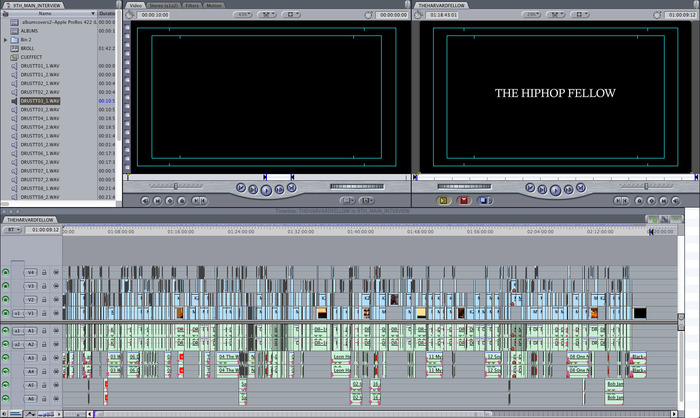Click the yellow Insert edit button in Canvas
700x418 pixels.
[x=443, y=201]
